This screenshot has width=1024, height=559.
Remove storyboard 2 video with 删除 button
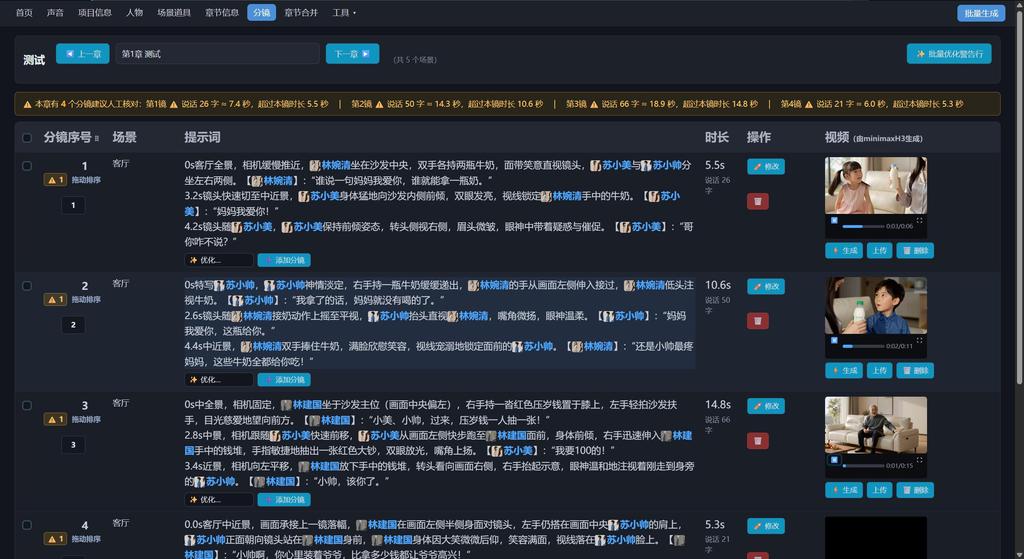(x=915, y=370)
